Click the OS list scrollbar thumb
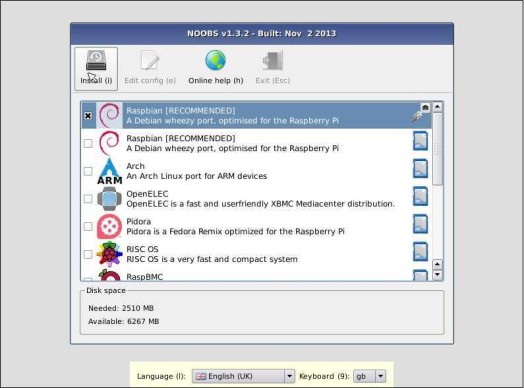This screenshot has height=388, width=524. 437,149
